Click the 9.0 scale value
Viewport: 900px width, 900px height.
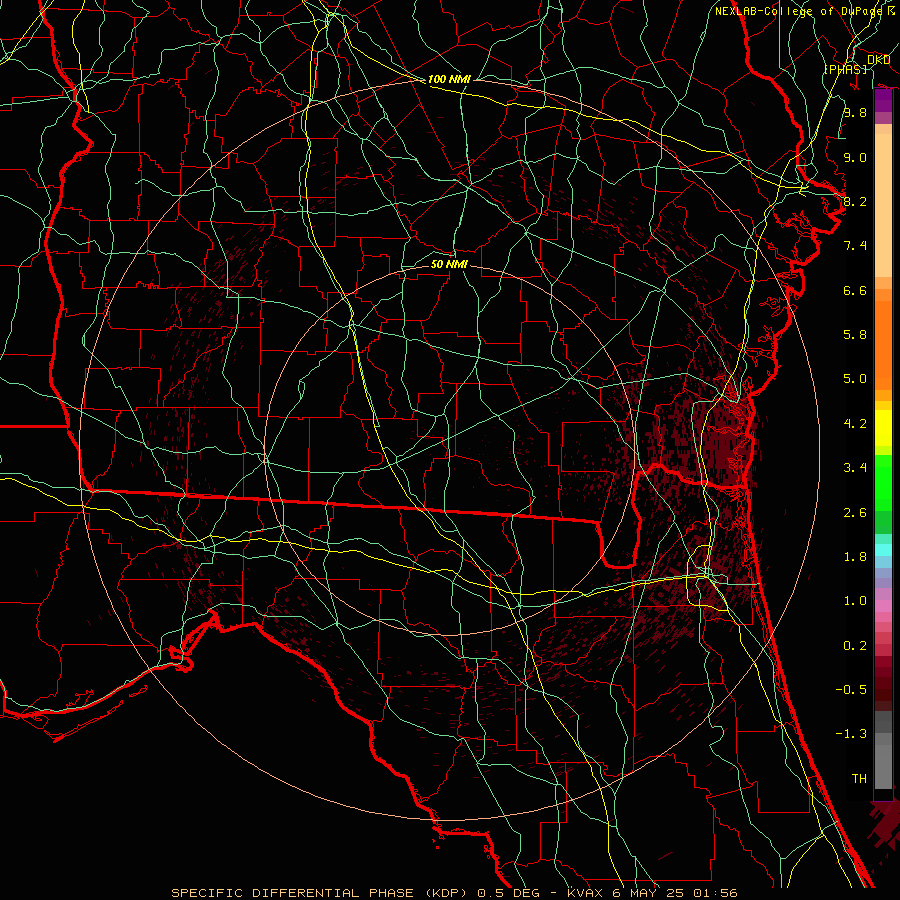coord(855,157)
